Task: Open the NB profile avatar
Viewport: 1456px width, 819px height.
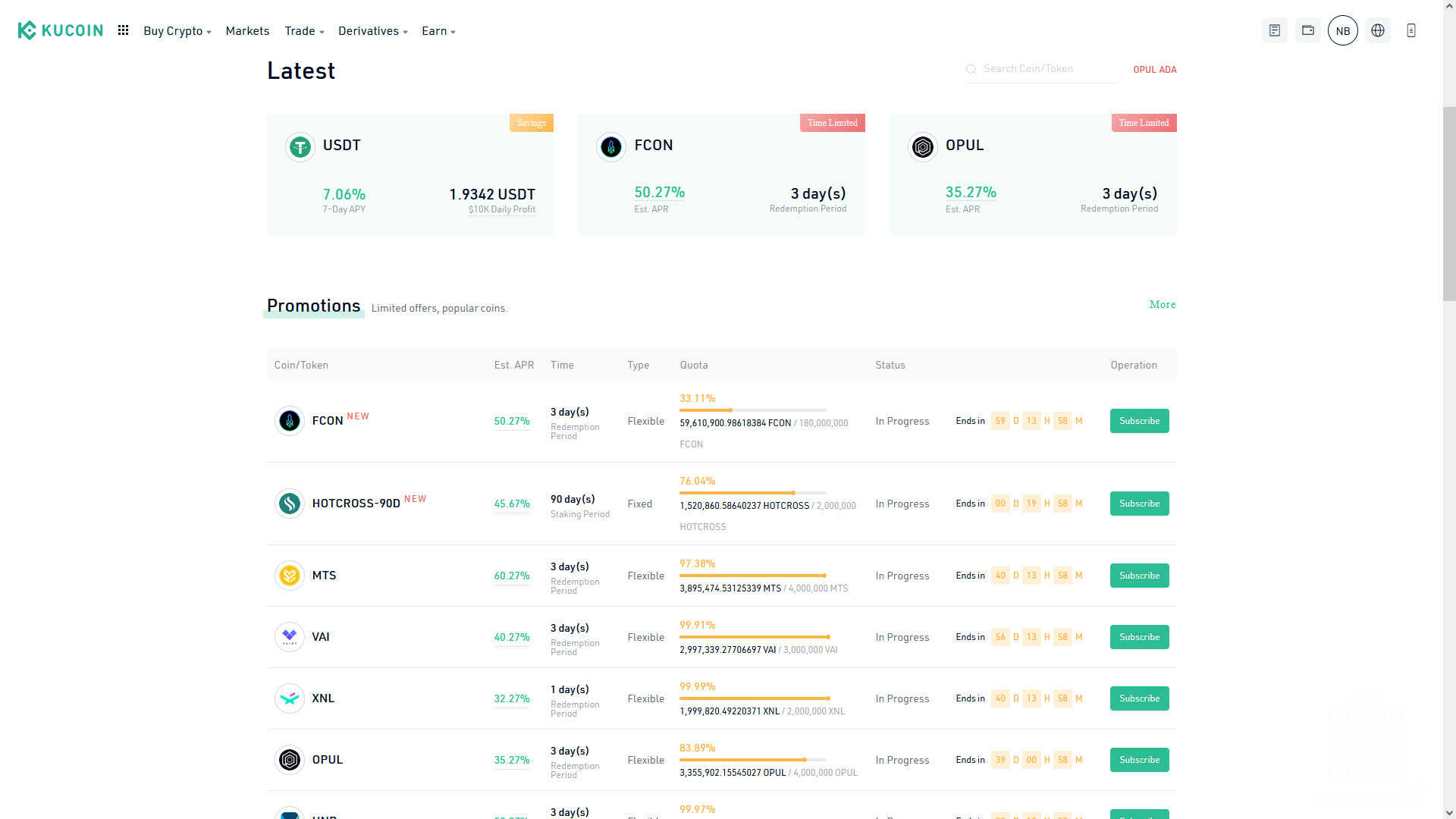Action: 1343,30
